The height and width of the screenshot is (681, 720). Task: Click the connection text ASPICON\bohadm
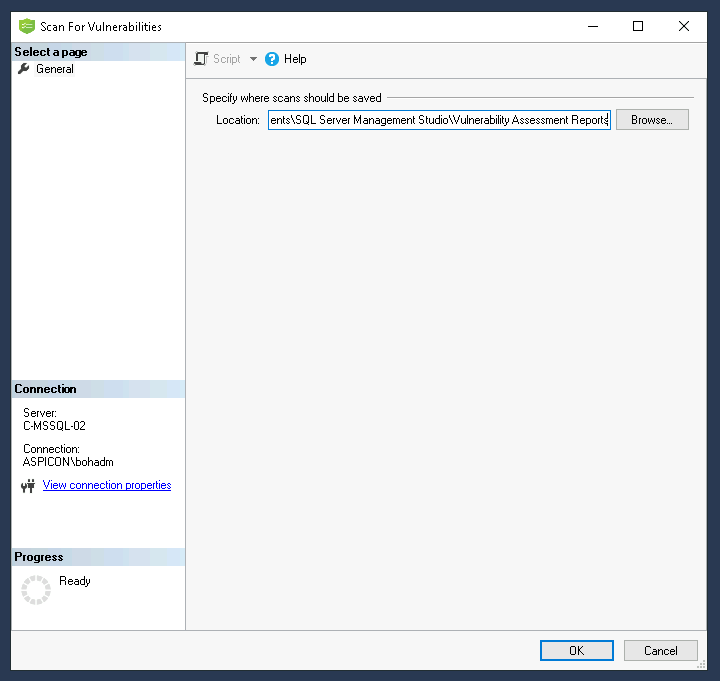[x=68, y=462]
